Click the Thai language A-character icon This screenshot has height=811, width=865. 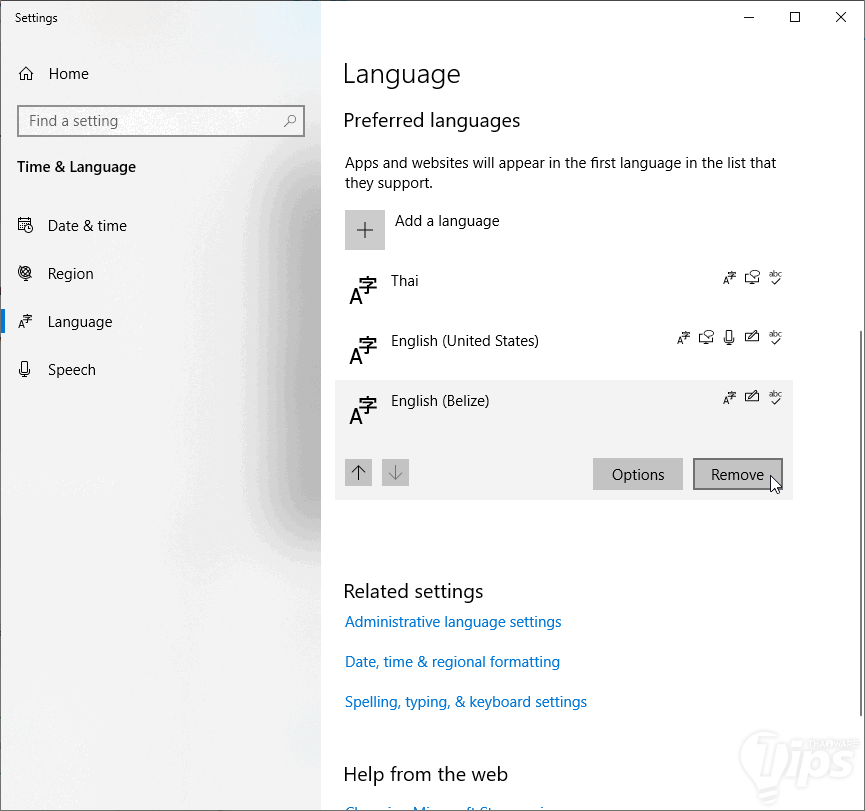[363, 291]
